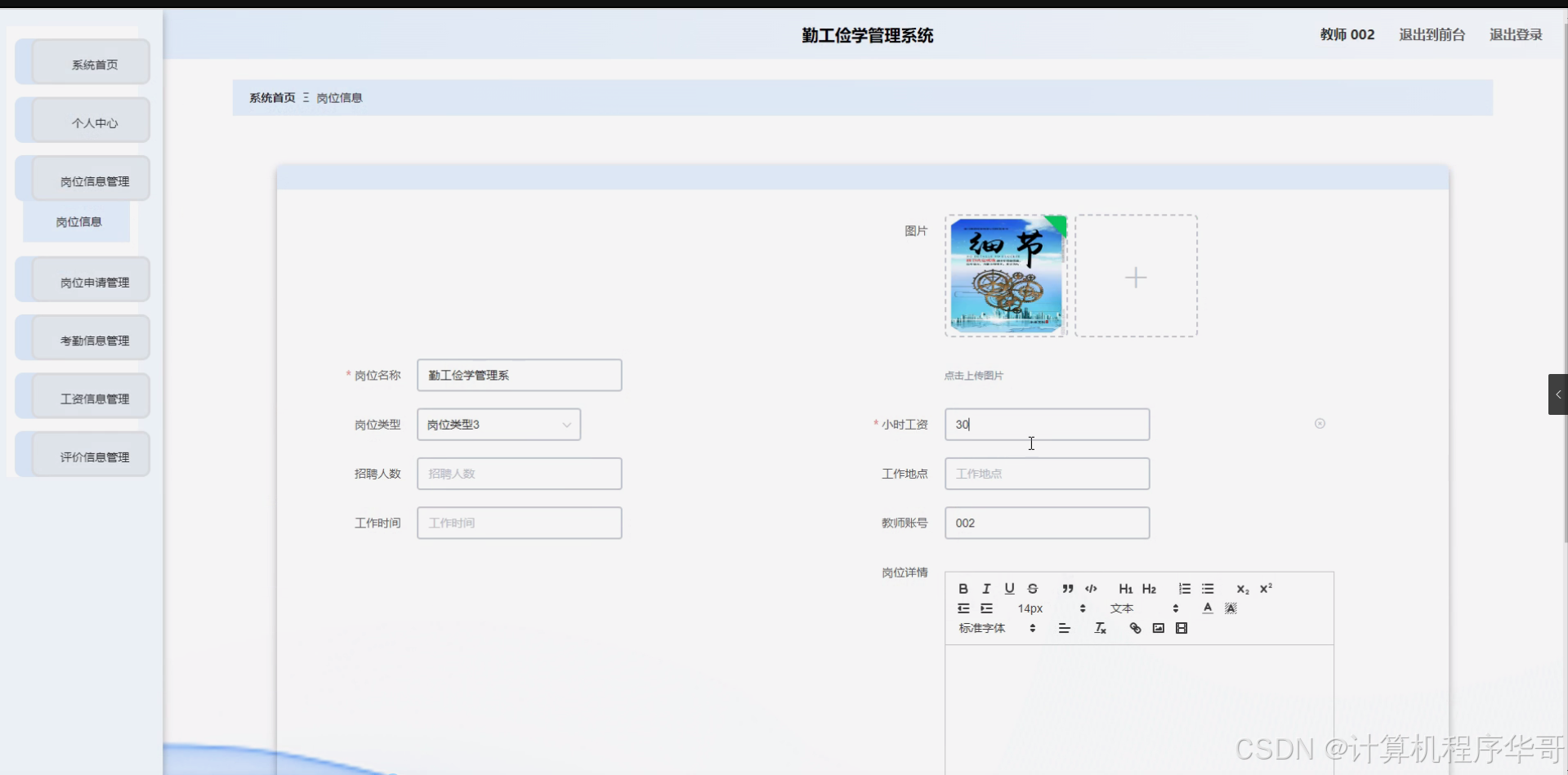Toggle bold formatting in the editor
The width and height of the screenshot is (1568, 775).
963,589
